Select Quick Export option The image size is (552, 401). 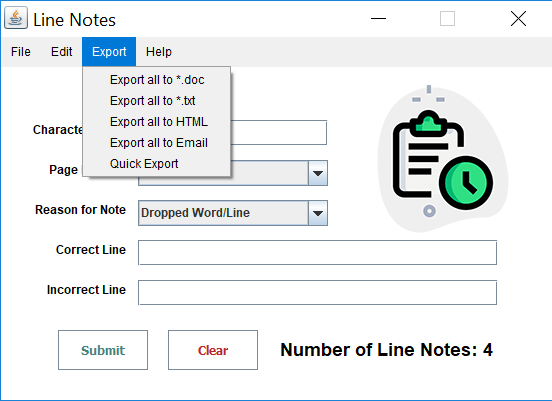pos(157,164)
